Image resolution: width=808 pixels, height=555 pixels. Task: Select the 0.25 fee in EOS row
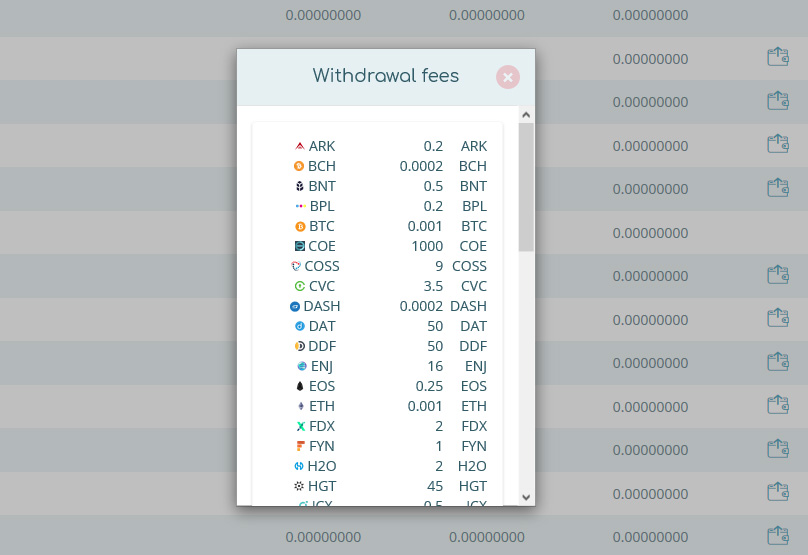(x=429, y=386)
